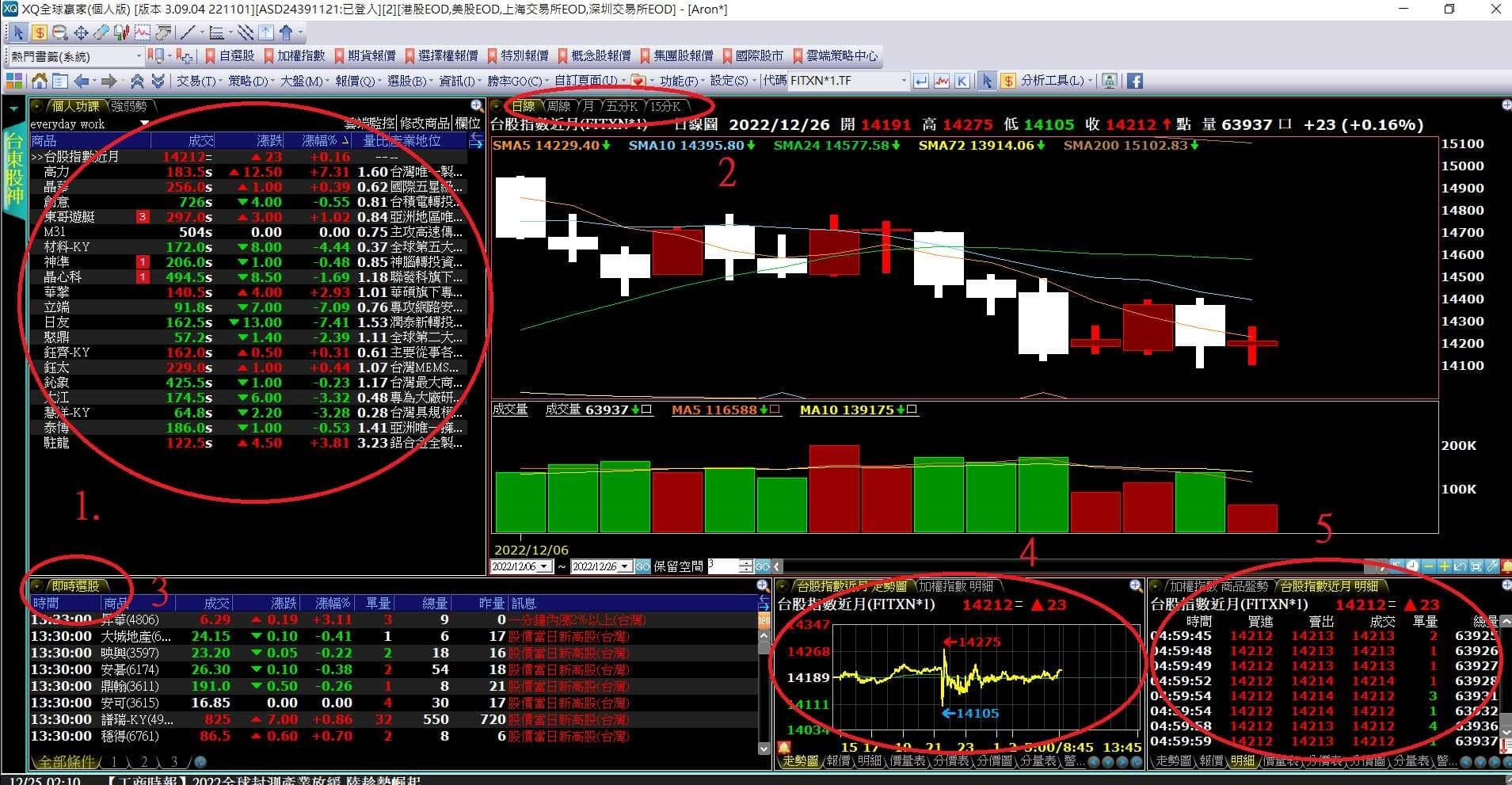
Task: Open the 熱門書籤(系統) bookmark dropdown
Action: click(139, 56)
